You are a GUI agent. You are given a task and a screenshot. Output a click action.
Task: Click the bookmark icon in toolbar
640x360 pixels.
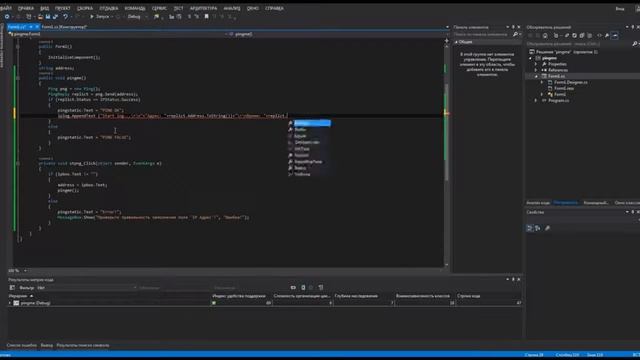[x=207, y=17]
